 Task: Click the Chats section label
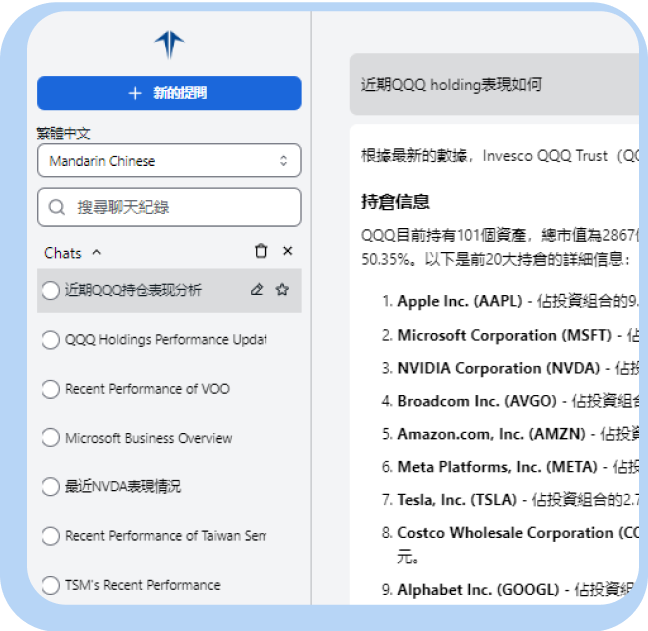(x=63, y=253)
